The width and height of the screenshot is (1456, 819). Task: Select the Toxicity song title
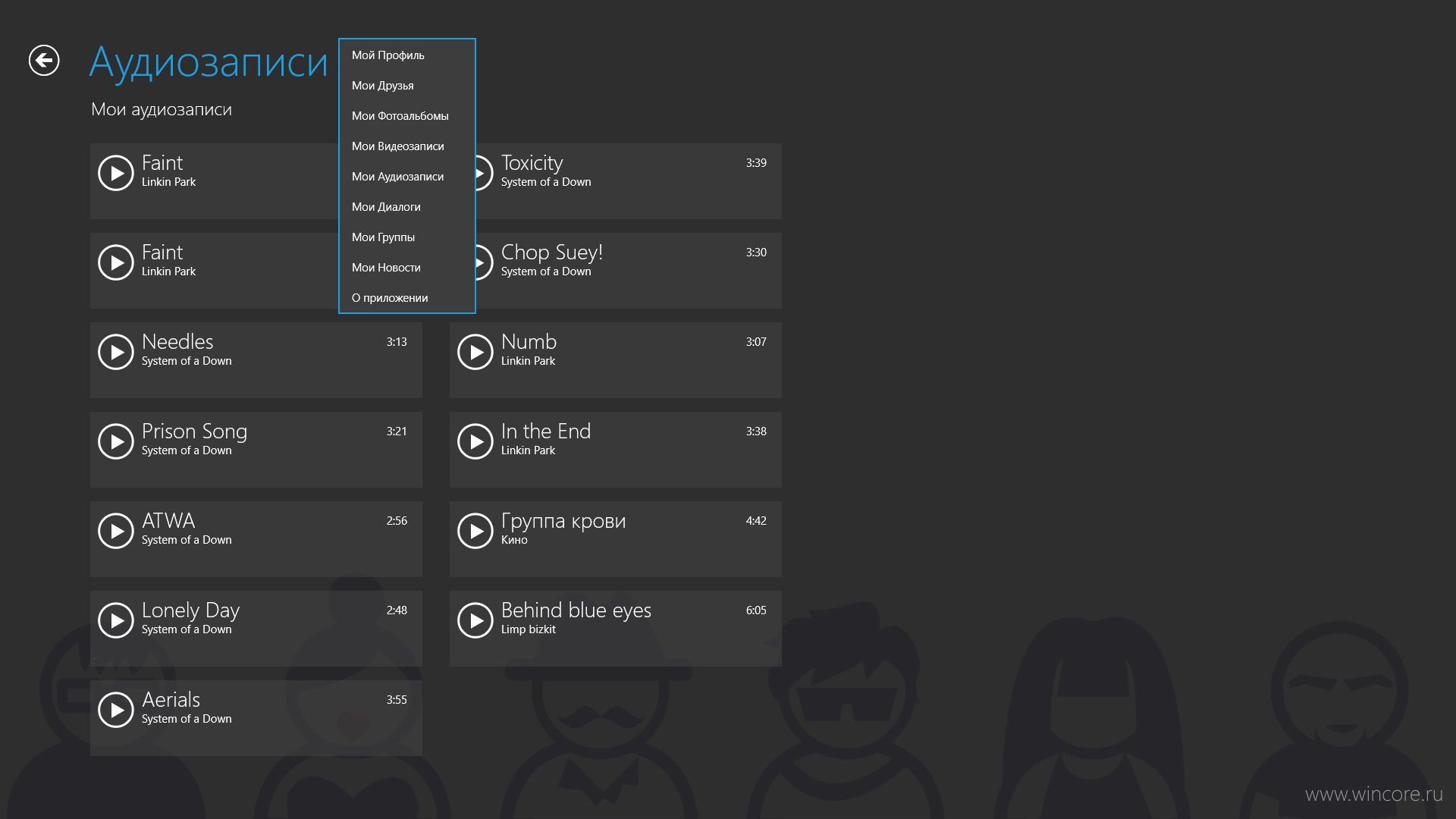click(532, 163)
